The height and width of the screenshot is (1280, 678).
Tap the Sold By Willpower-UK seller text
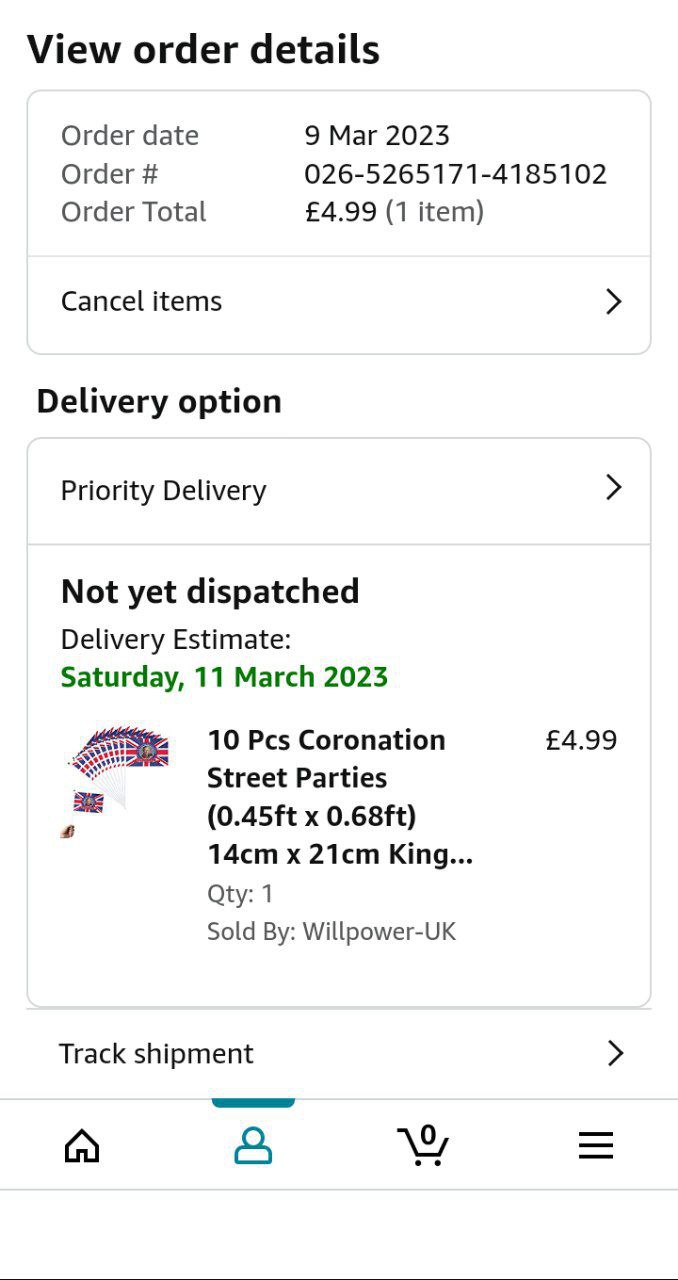[331, 932]
